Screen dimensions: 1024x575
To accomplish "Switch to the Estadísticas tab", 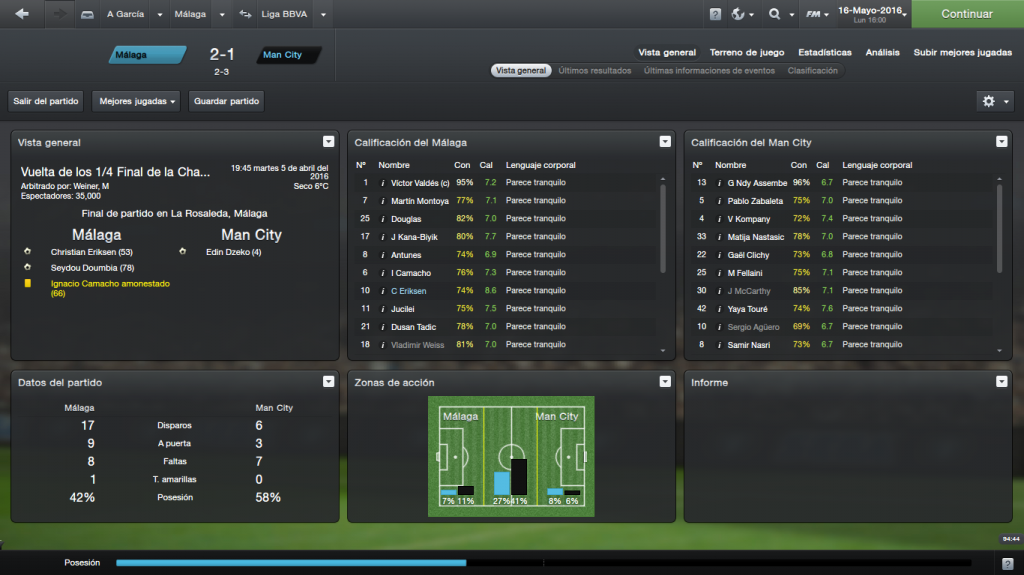I will click(x=825, y=52).
